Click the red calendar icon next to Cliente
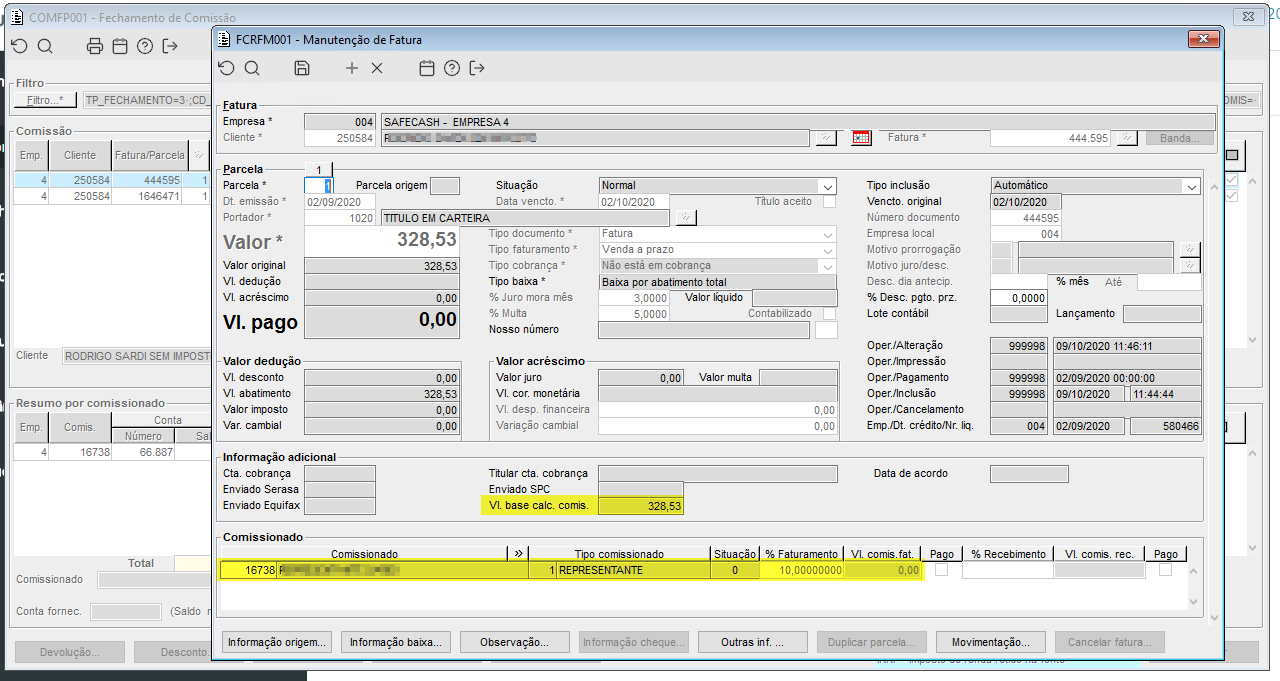This screenshot has height=681, width=1280. coord(861,138)
